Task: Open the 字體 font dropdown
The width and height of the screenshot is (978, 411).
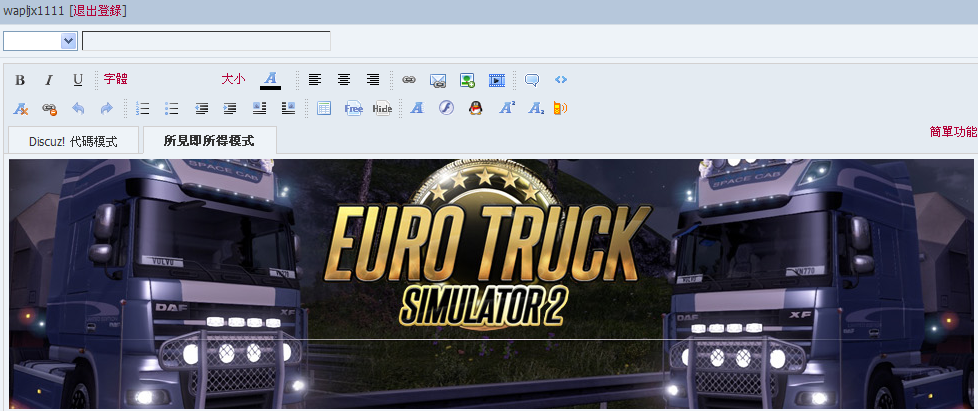Action: (x=116, y=79)
